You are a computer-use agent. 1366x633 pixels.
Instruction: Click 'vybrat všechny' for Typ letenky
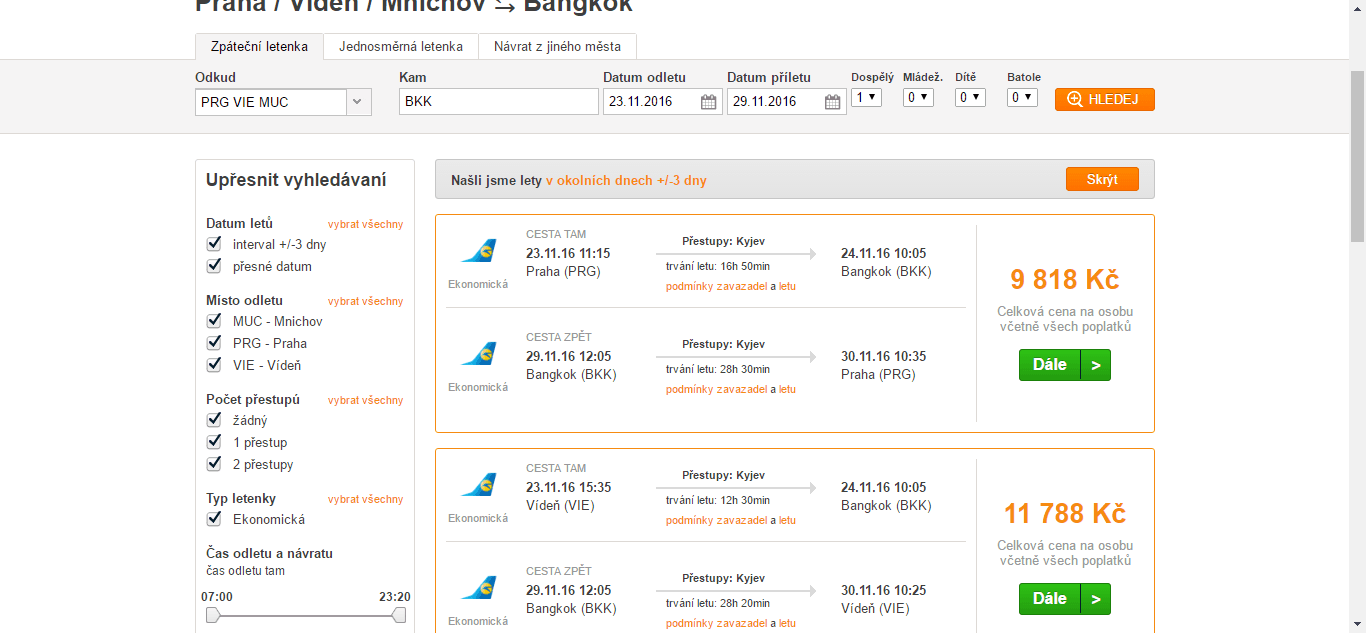point(366,499)
